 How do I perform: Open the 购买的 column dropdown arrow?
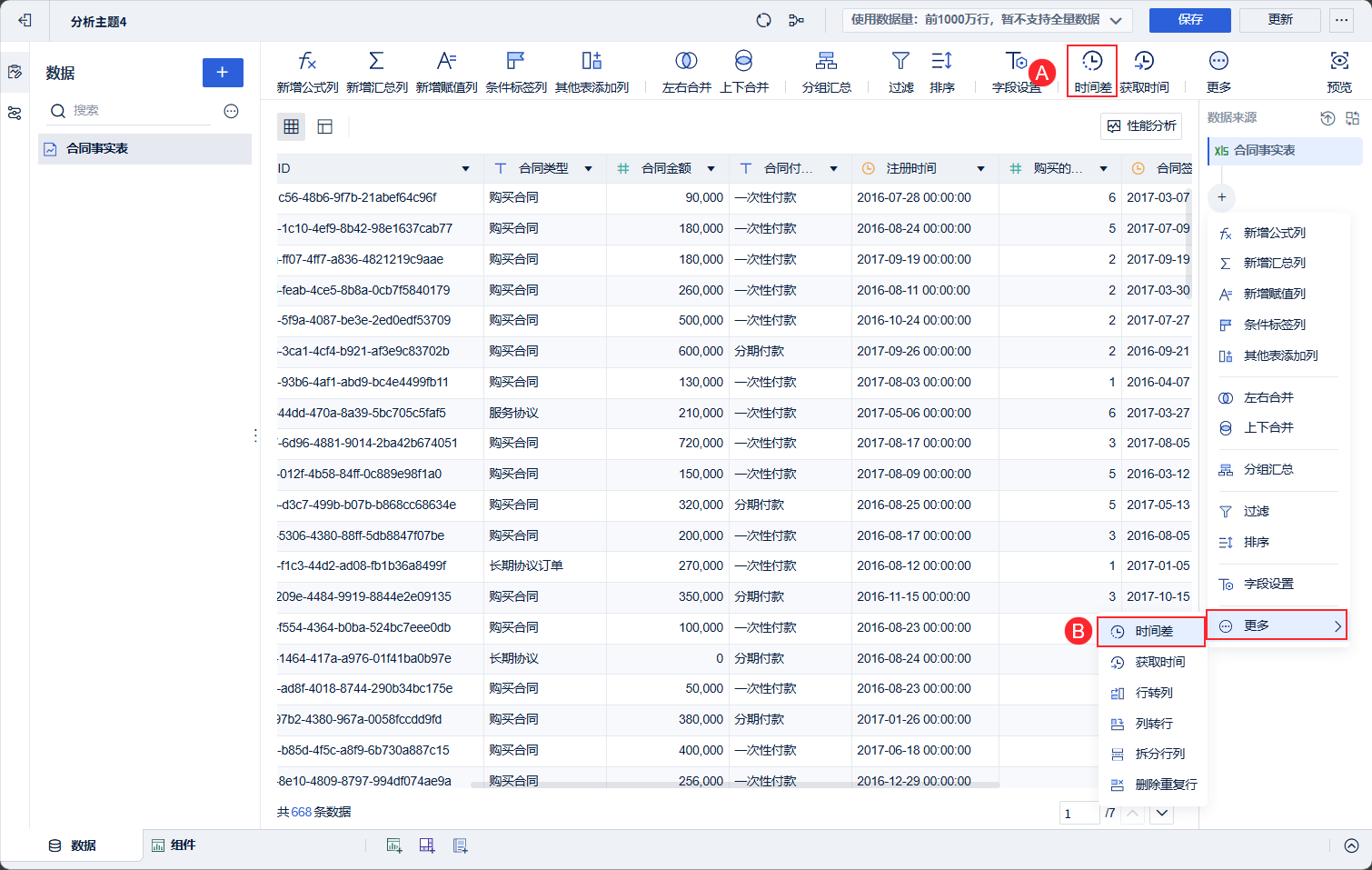click(1104, 169)
